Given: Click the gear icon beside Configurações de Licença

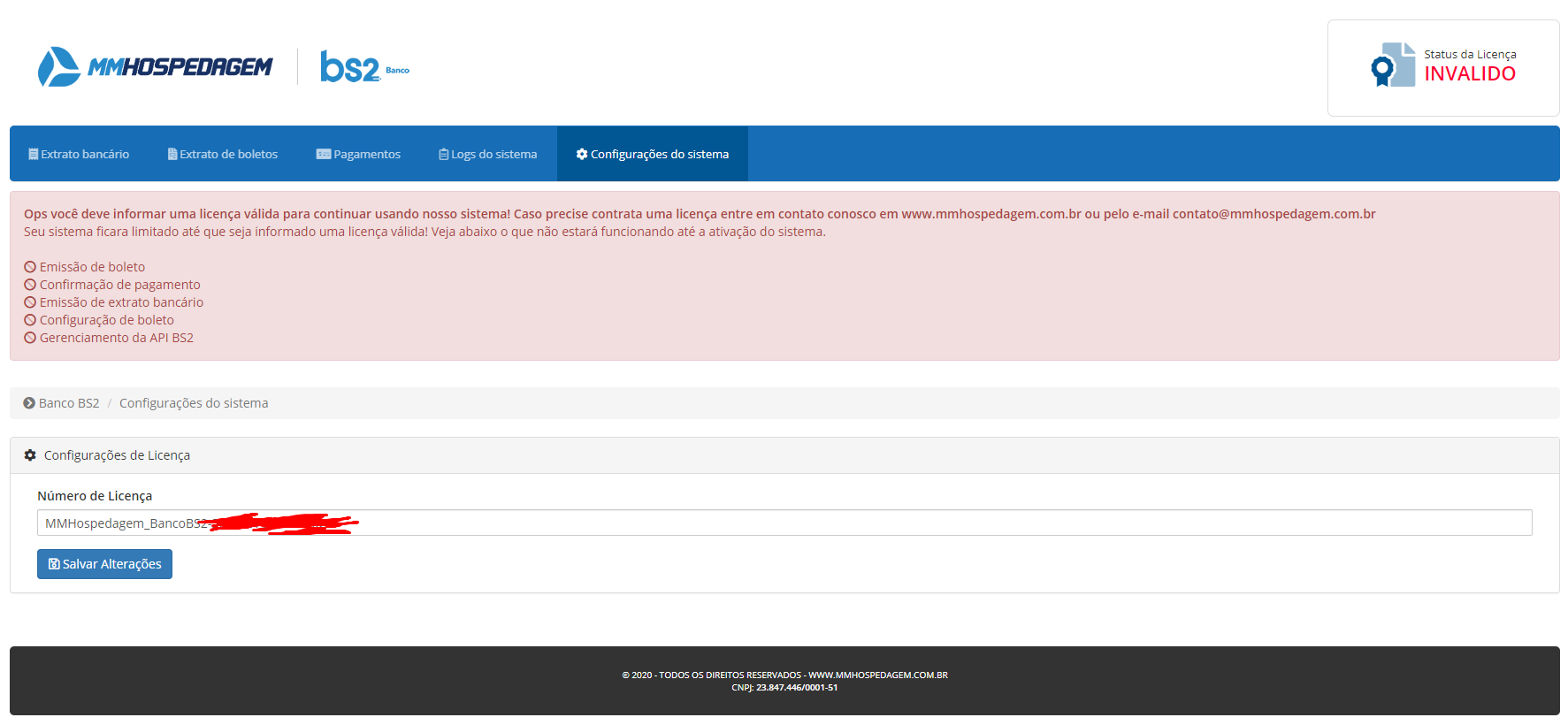Looking at the screenshot, I should [30, 455].
